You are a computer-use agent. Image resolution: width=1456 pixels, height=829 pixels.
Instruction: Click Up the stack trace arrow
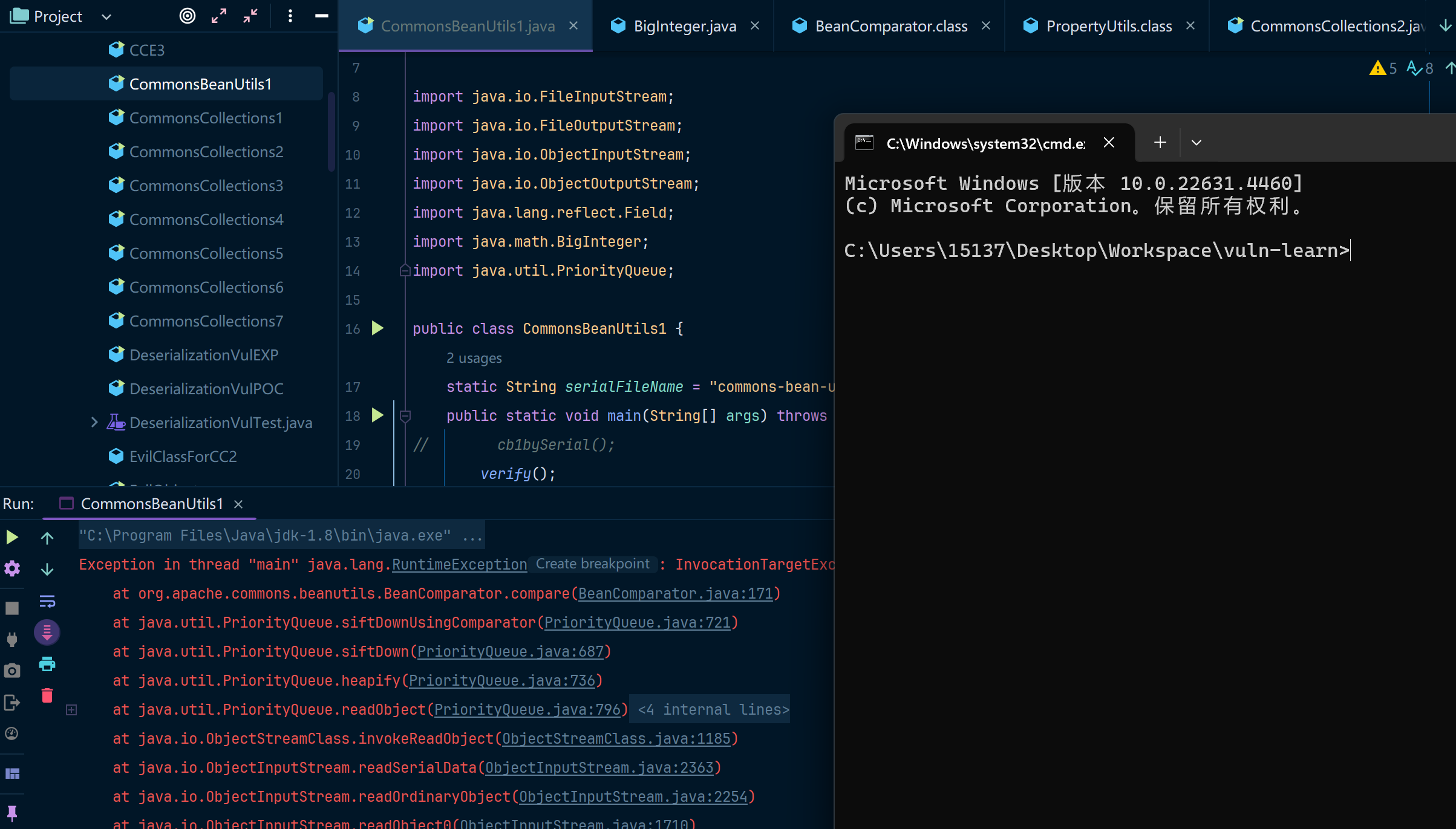pos(47,538)
